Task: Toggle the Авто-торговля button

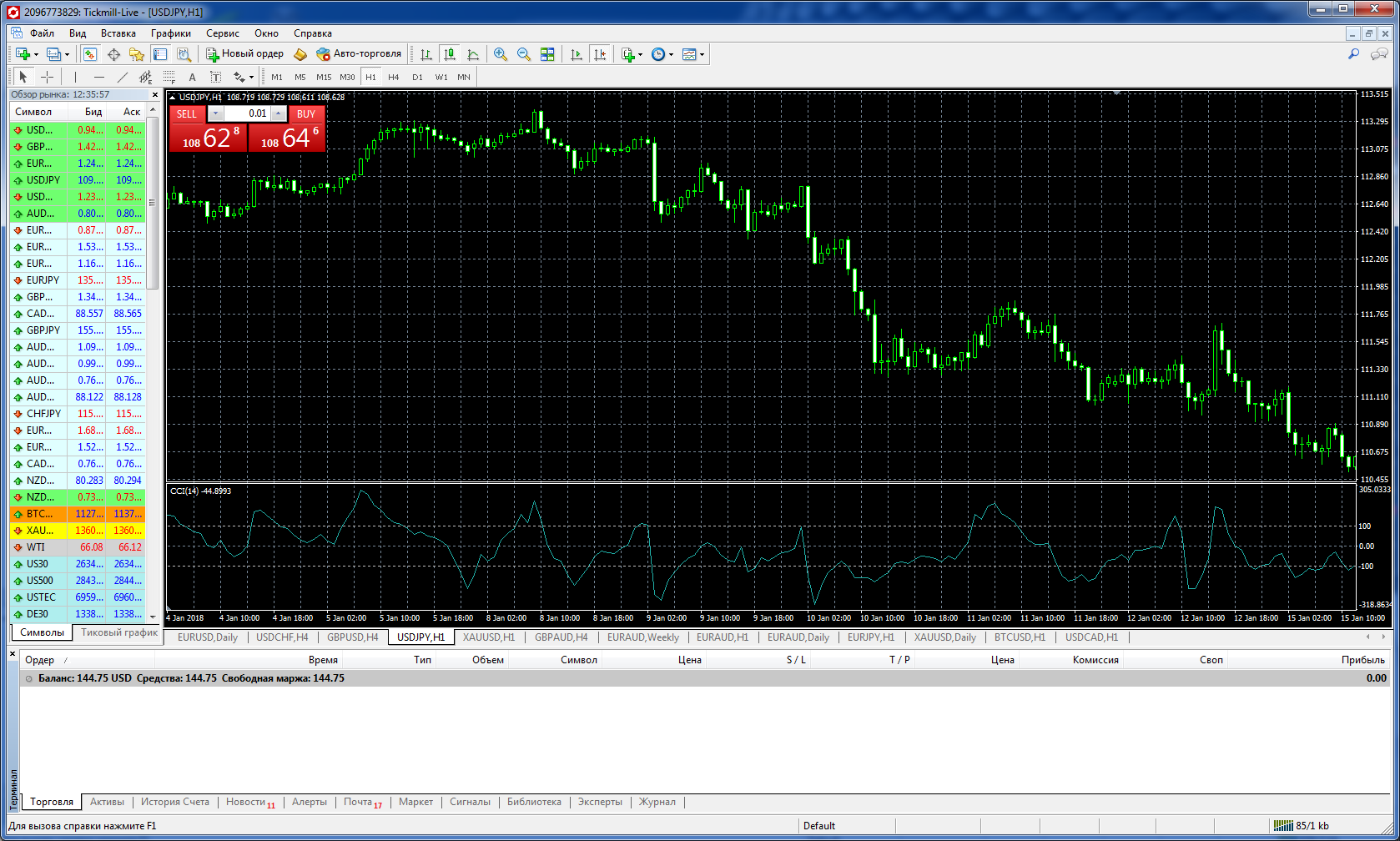Action: click(359, 54)
